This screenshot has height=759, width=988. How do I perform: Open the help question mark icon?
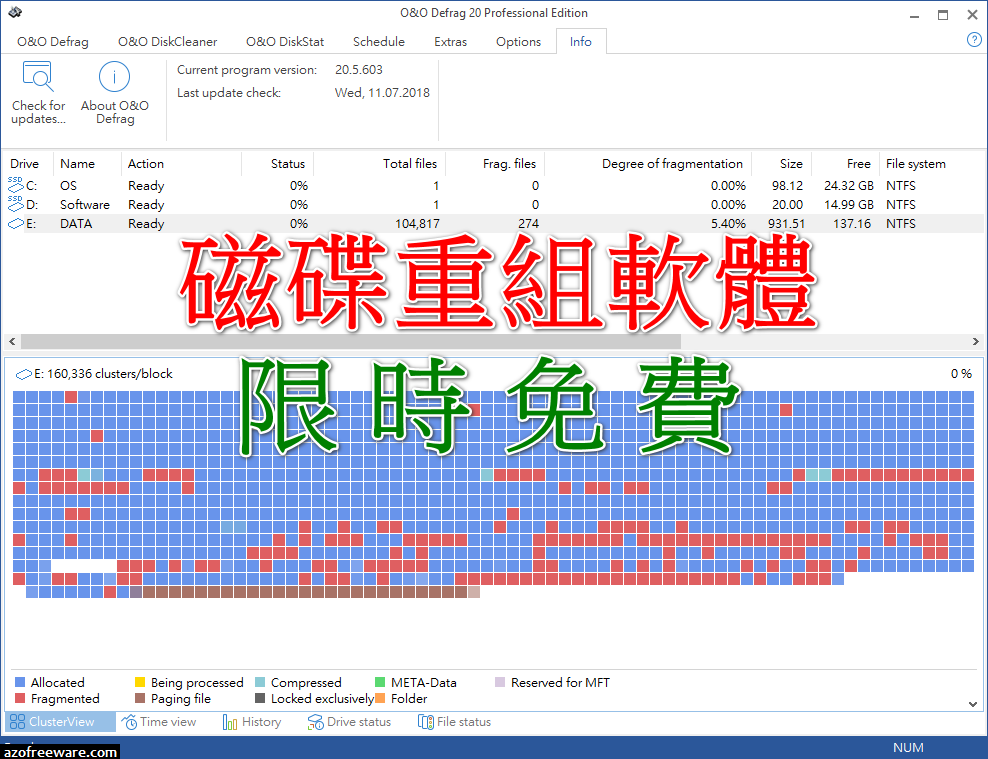(x=974, y=40)
